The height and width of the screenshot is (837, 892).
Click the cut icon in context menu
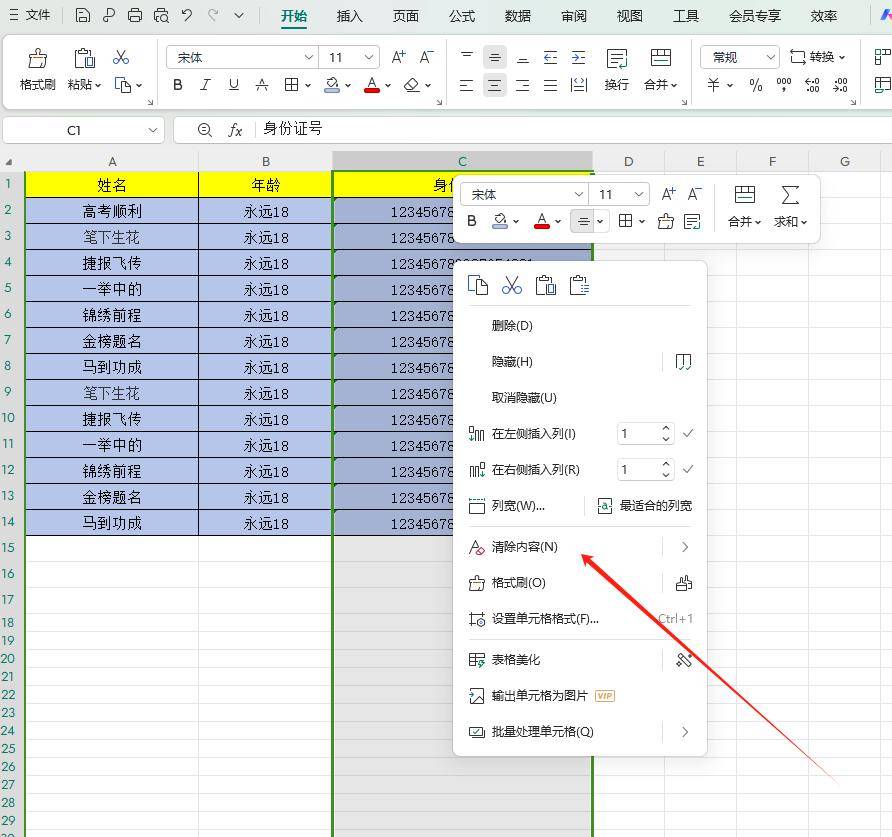click(512, 286)
